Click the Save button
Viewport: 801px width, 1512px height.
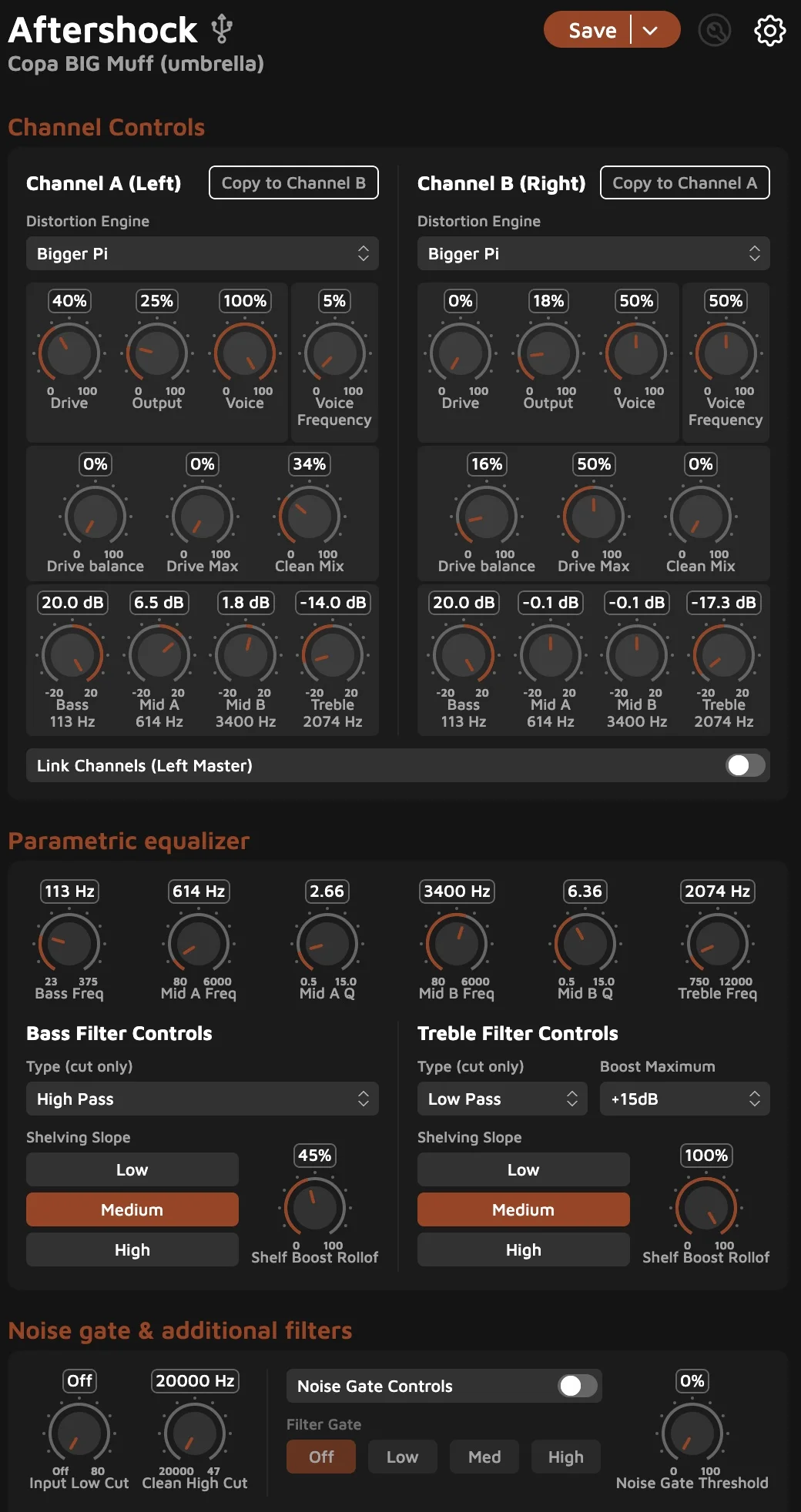tap(592, 31)
